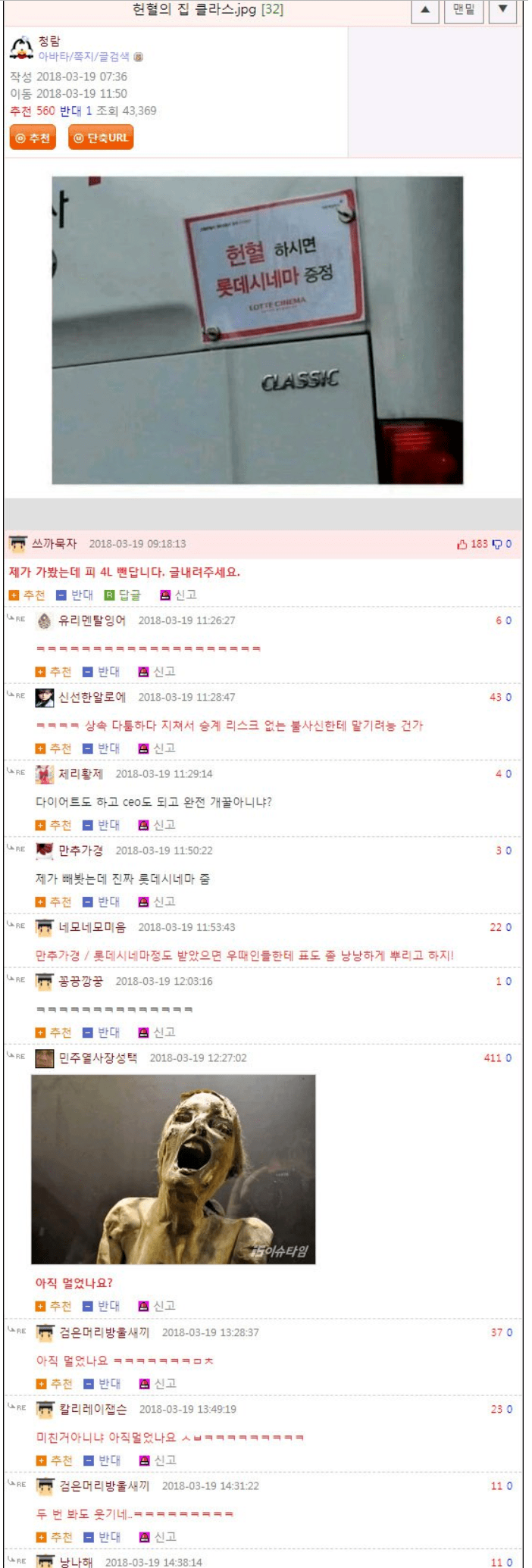Open 체리활제 user profile name

point(80,773)
